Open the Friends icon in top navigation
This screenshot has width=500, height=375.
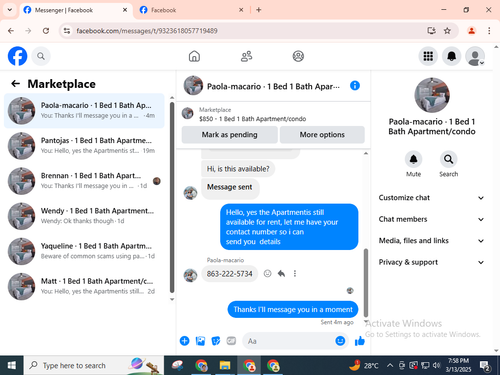coord(246,56)
